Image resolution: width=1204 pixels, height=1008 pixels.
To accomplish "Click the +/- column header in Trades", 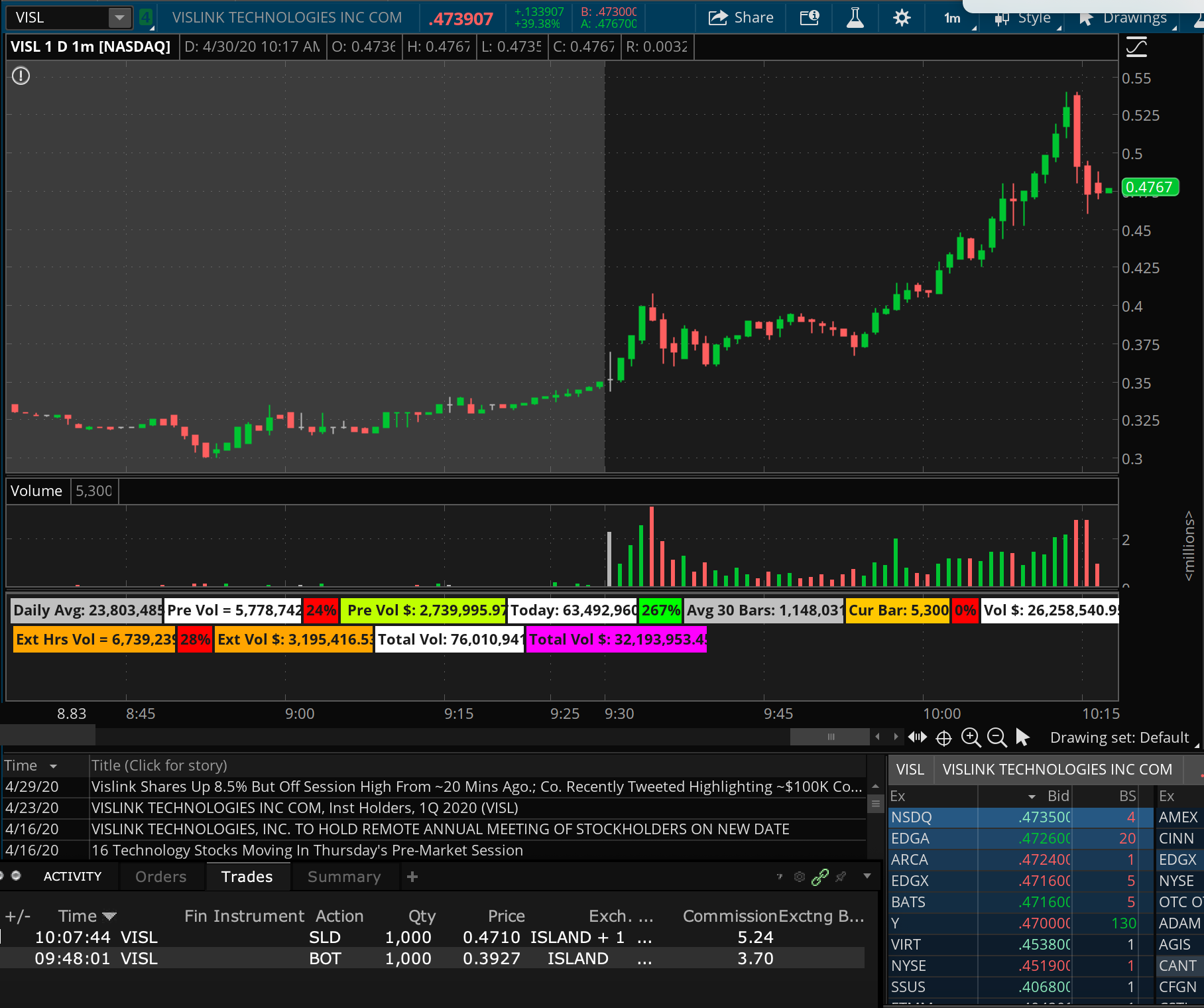I will pyautogui.click(x=18, y=916).
